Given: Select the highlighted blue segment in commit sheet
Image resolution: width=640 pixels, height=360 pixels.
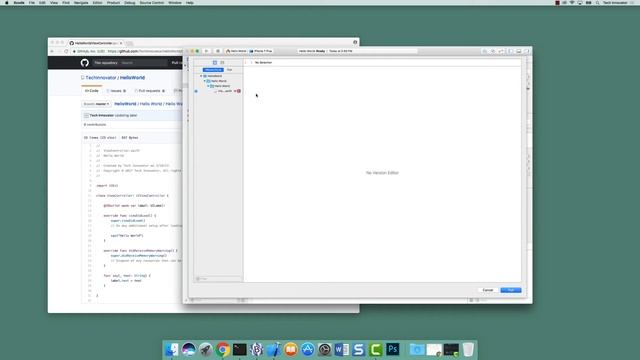Looking at the screenshot, I should coord(213,70).
